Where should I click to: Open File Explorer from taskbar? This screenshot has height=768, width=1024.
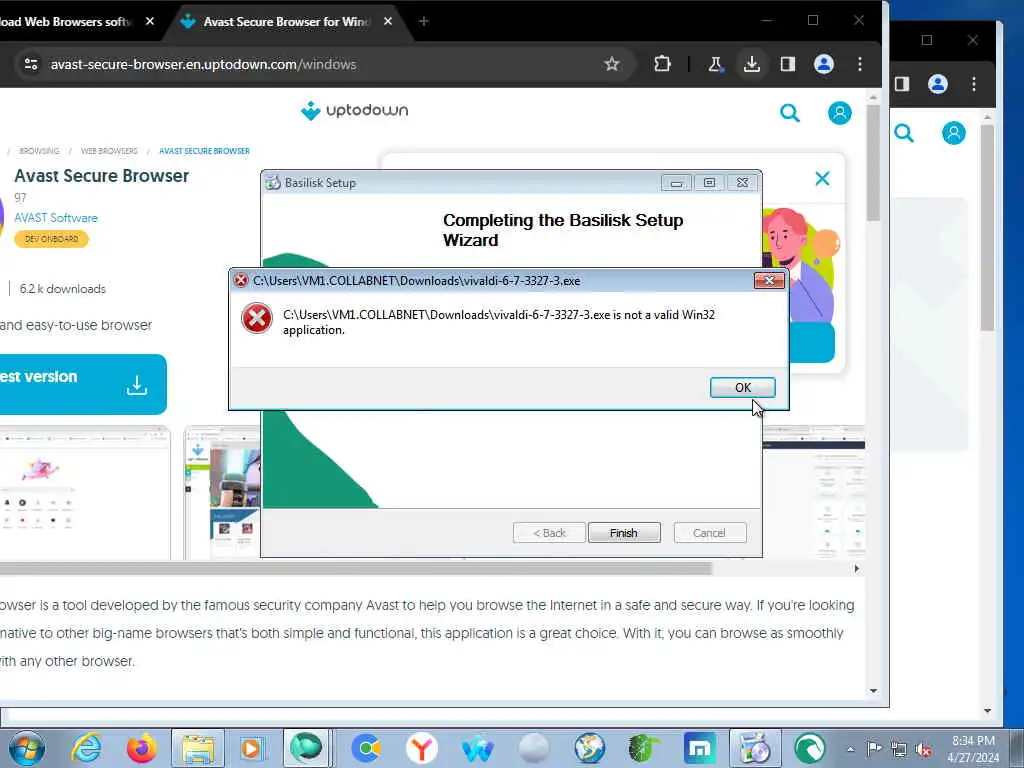[198, 748]
